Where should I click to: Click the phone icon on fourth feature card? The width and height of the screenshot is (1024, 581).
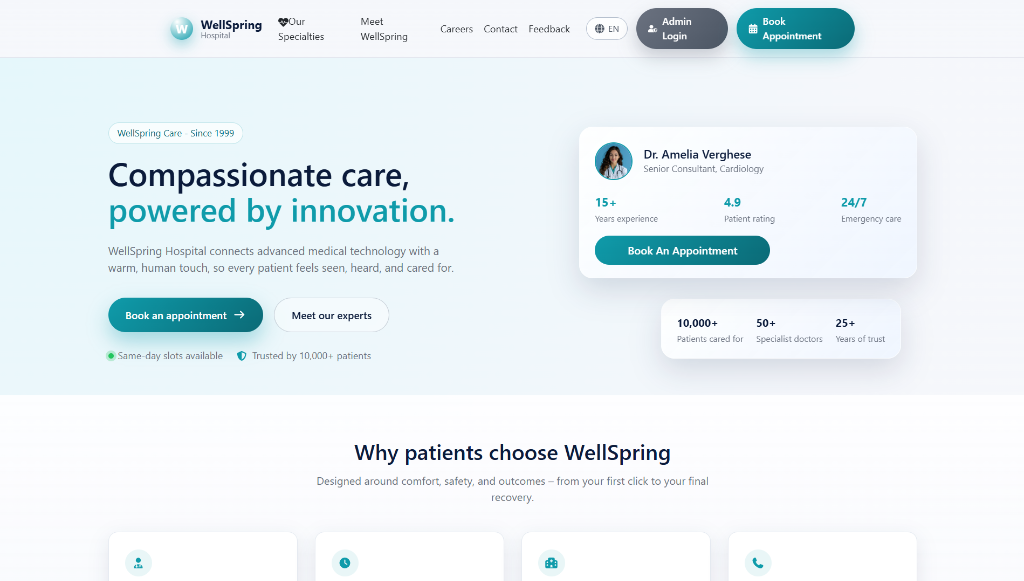pos(757,563)
